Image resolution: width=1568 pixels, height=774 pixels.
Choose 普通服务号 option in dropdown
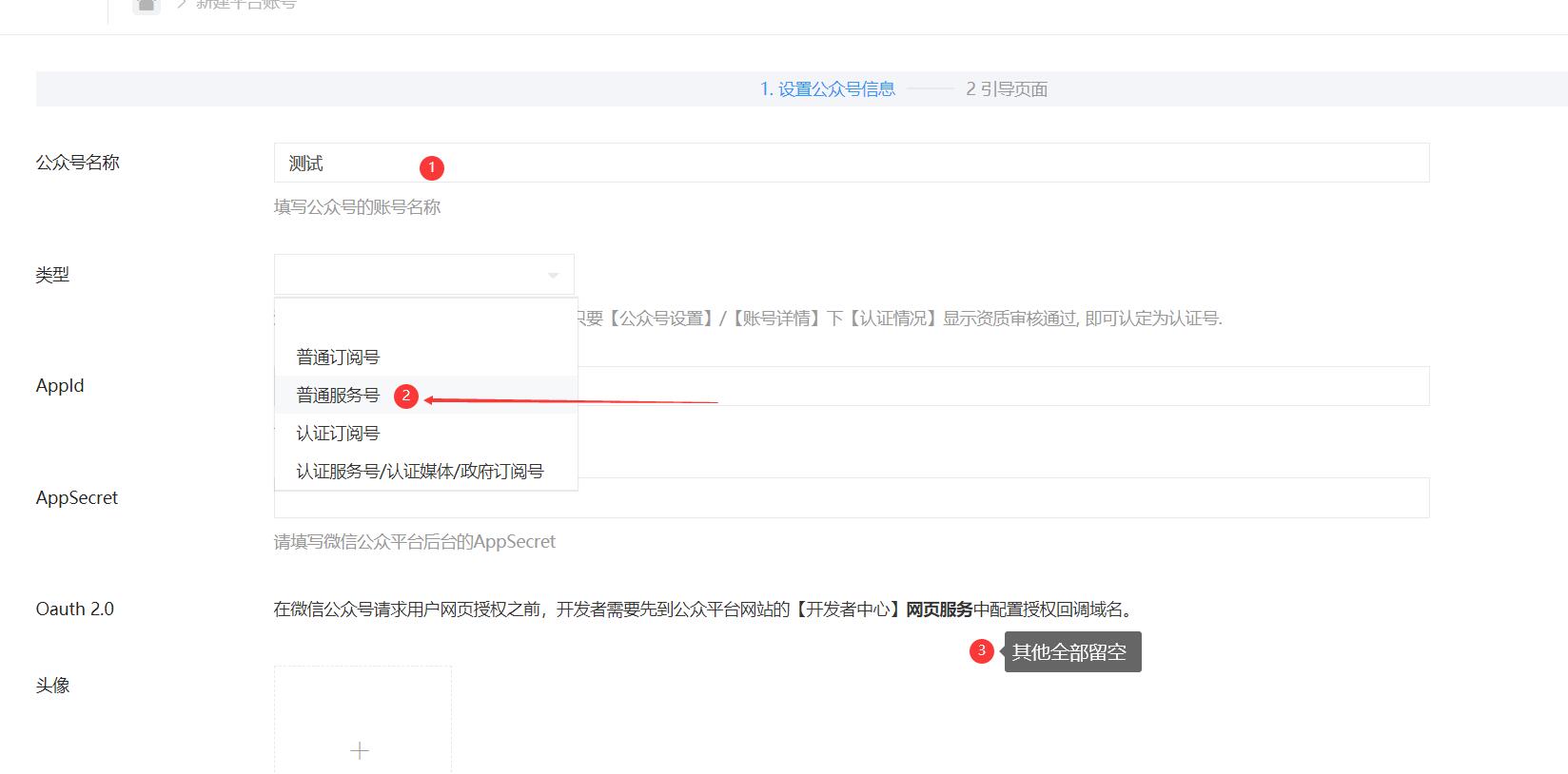[425, 395]
